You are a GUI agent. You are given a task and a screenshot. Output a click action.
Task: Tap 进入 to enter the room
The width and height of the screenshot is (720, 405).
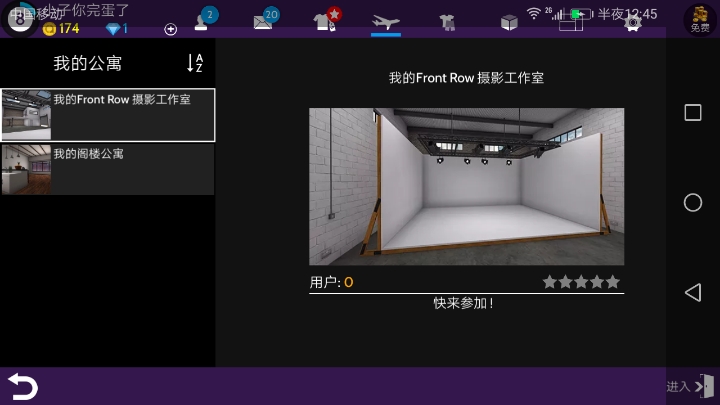click(689, 386)
